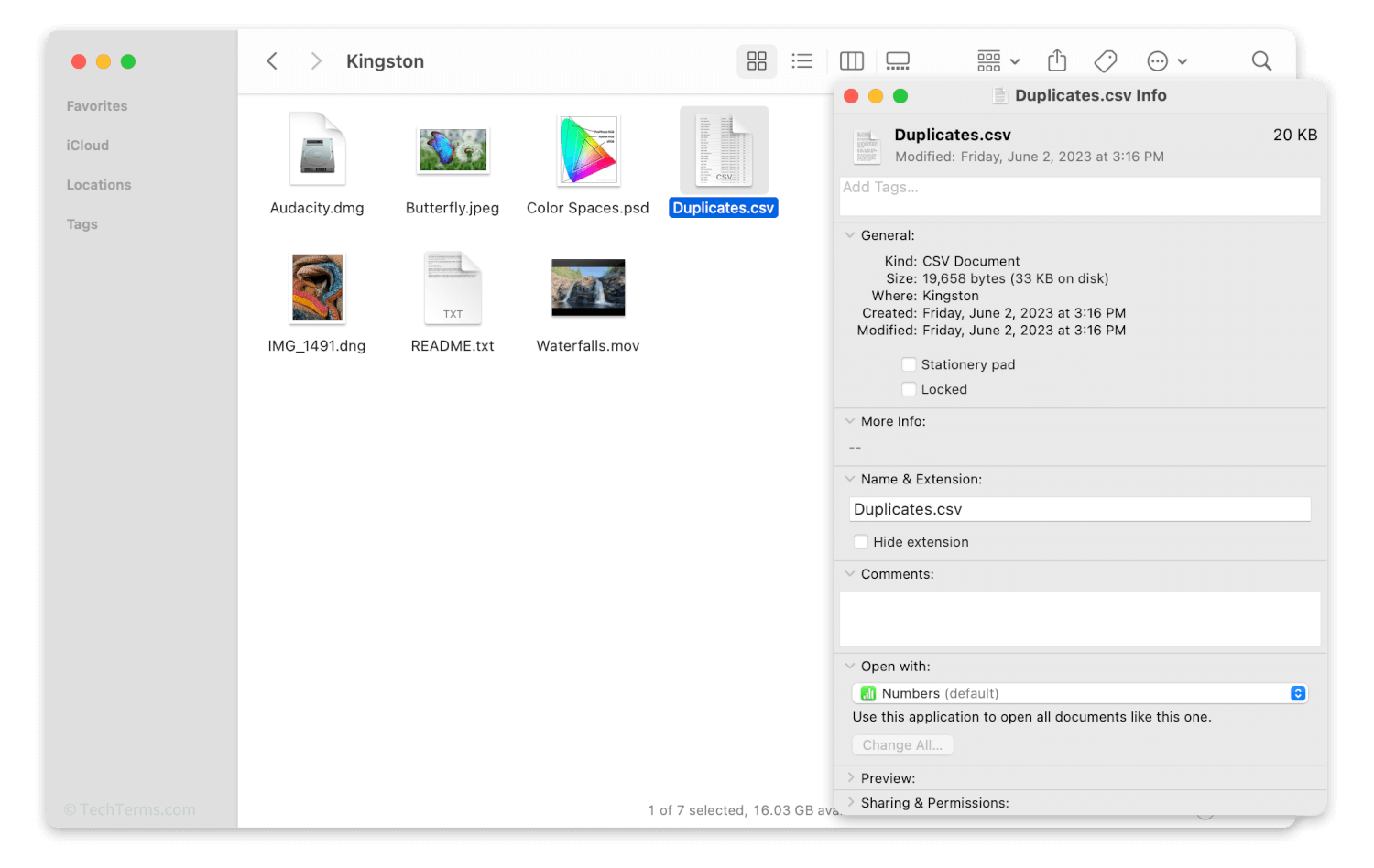The height and width of the screenshot is (868, 1374).
Task: Expand the Preview section
Action: click(850, 778)
